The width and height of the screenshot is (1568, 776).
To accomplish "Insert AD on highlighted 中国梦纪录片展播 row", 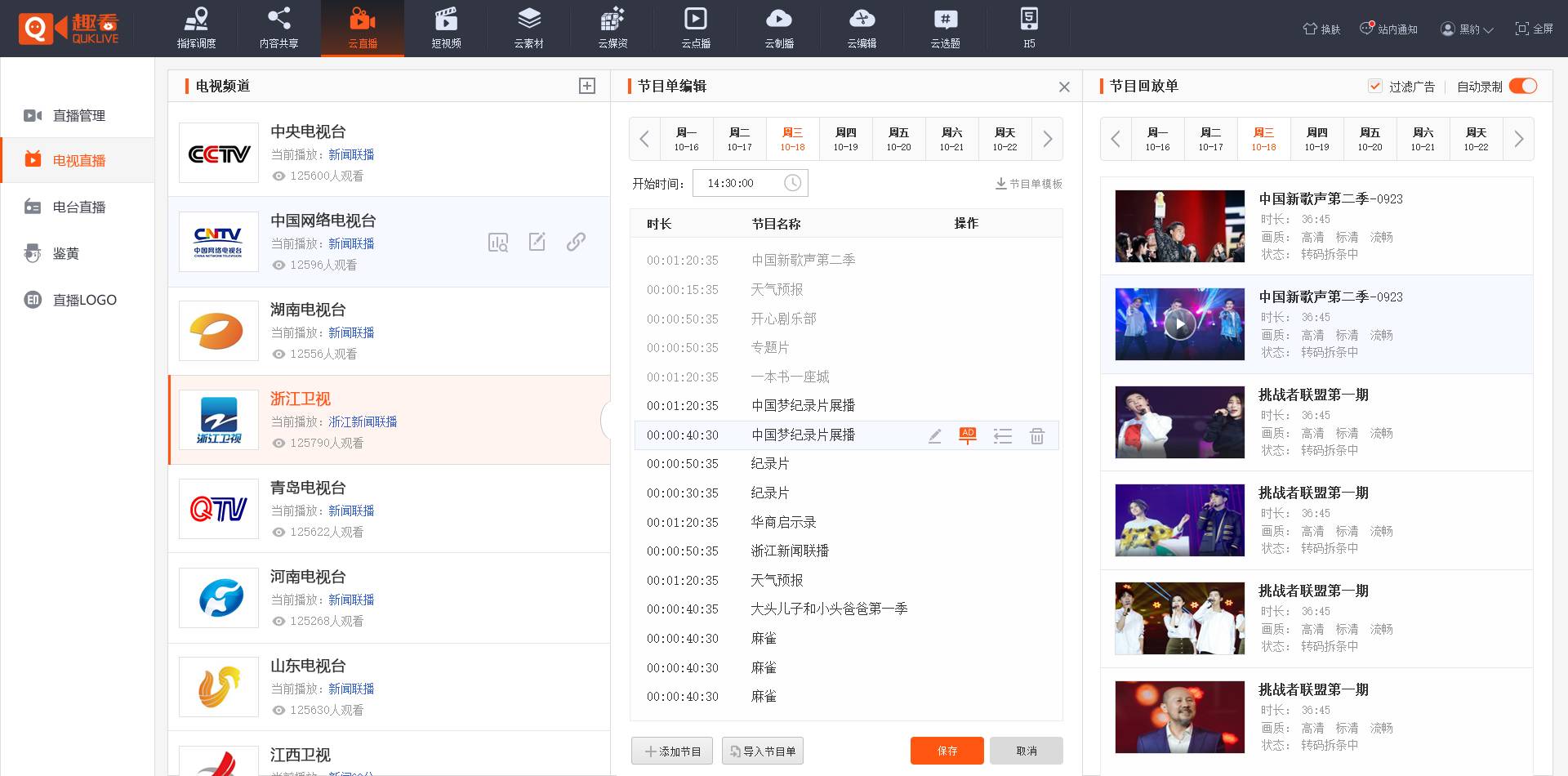I will point(968,435).
